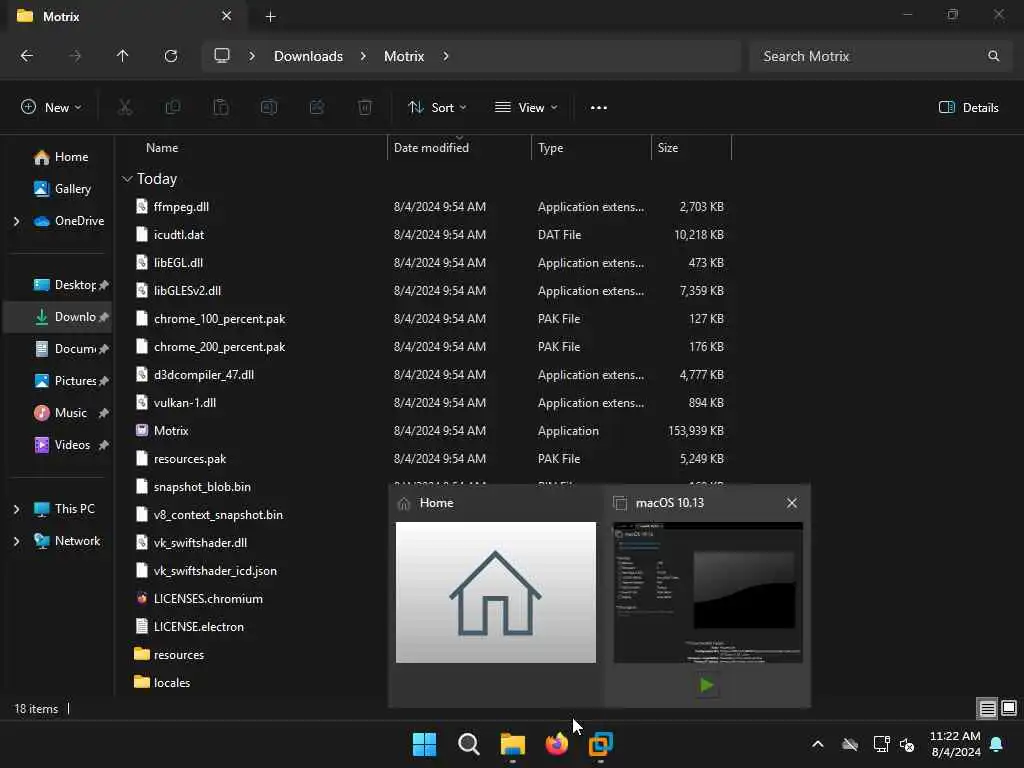1024x768 pixels.
Task: Sort by Name column header
Action: click(x=162, y=148)
